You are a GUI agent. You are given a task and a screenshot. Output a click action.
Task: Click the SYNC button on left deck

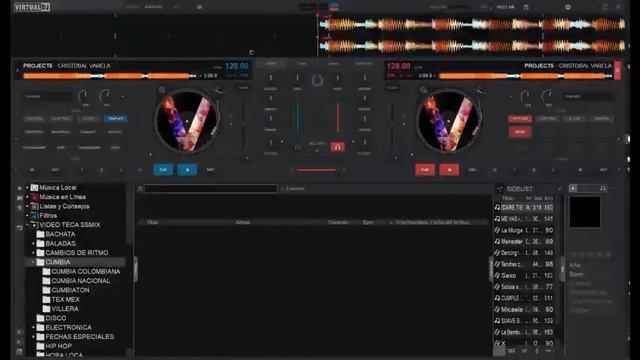(210, 169)
